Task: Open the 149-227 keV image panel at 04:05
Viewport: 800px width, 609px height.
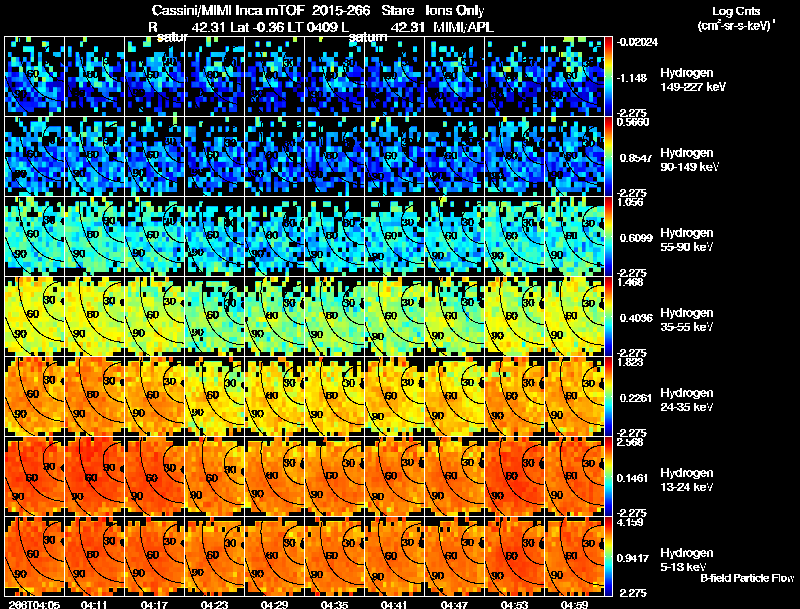Action: (34, 77)
